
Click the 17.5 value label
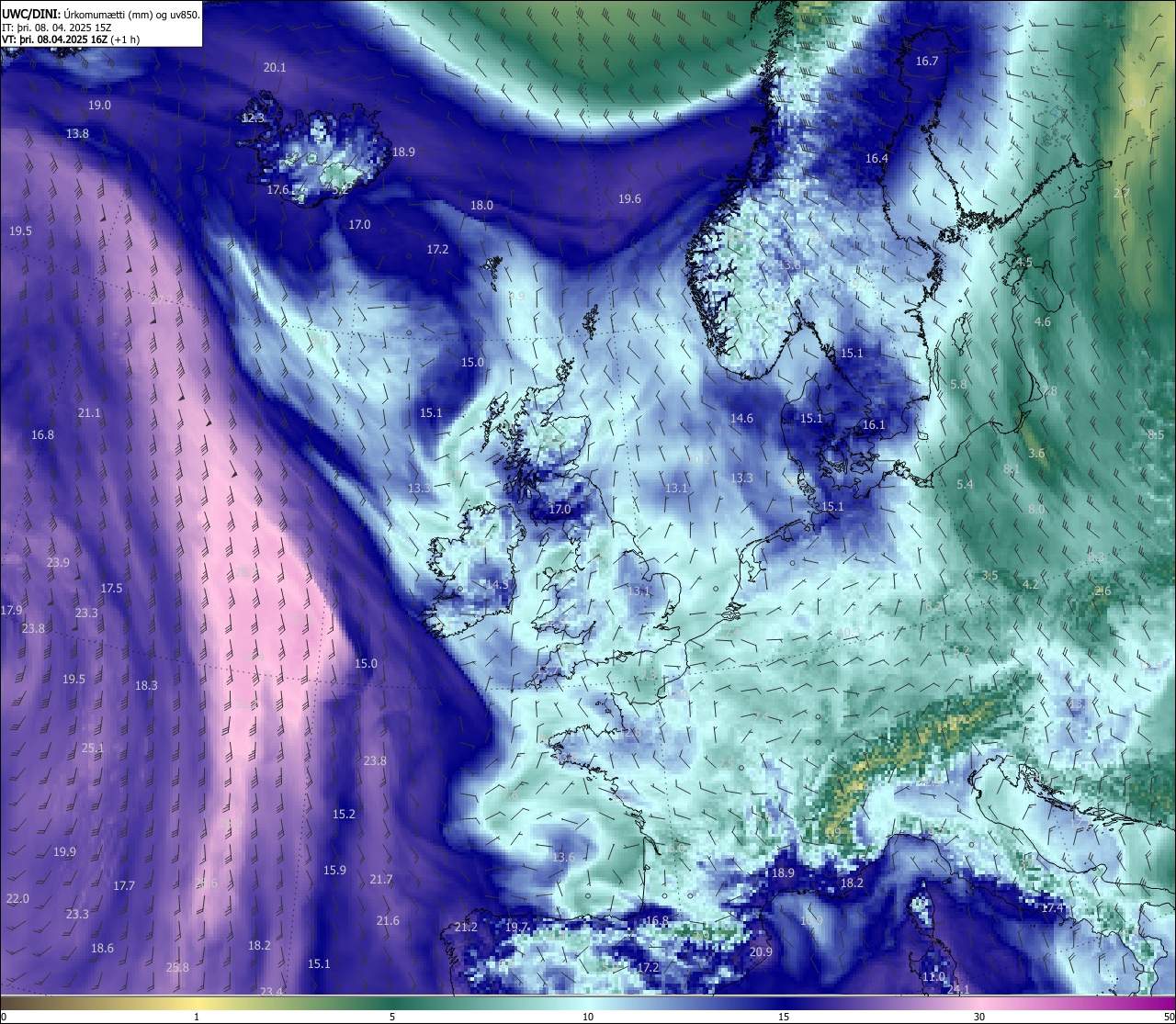(111, 589)
